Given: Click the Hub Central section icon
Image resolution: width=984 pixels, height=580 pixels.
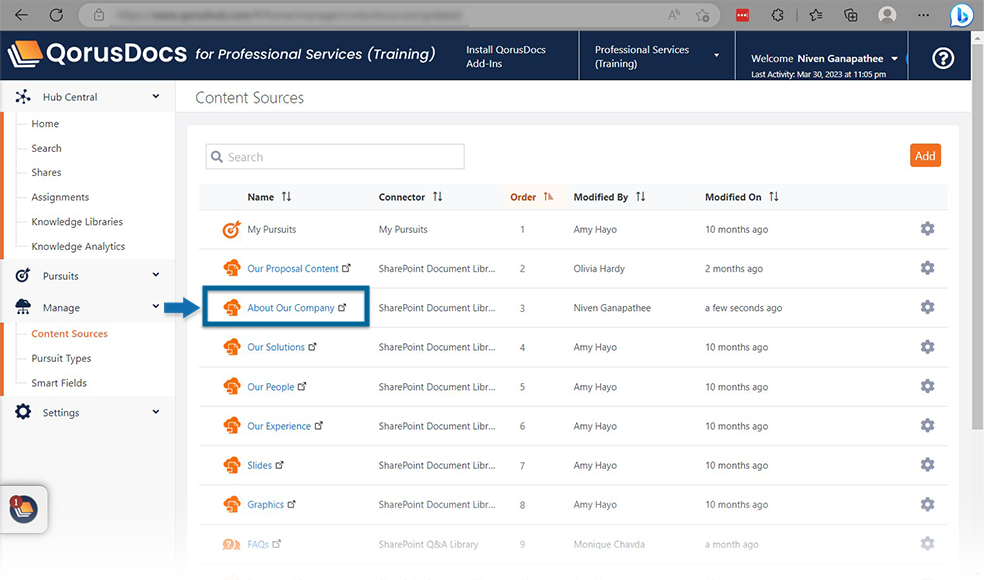Looking at the screenshot, I should [23, 97].
